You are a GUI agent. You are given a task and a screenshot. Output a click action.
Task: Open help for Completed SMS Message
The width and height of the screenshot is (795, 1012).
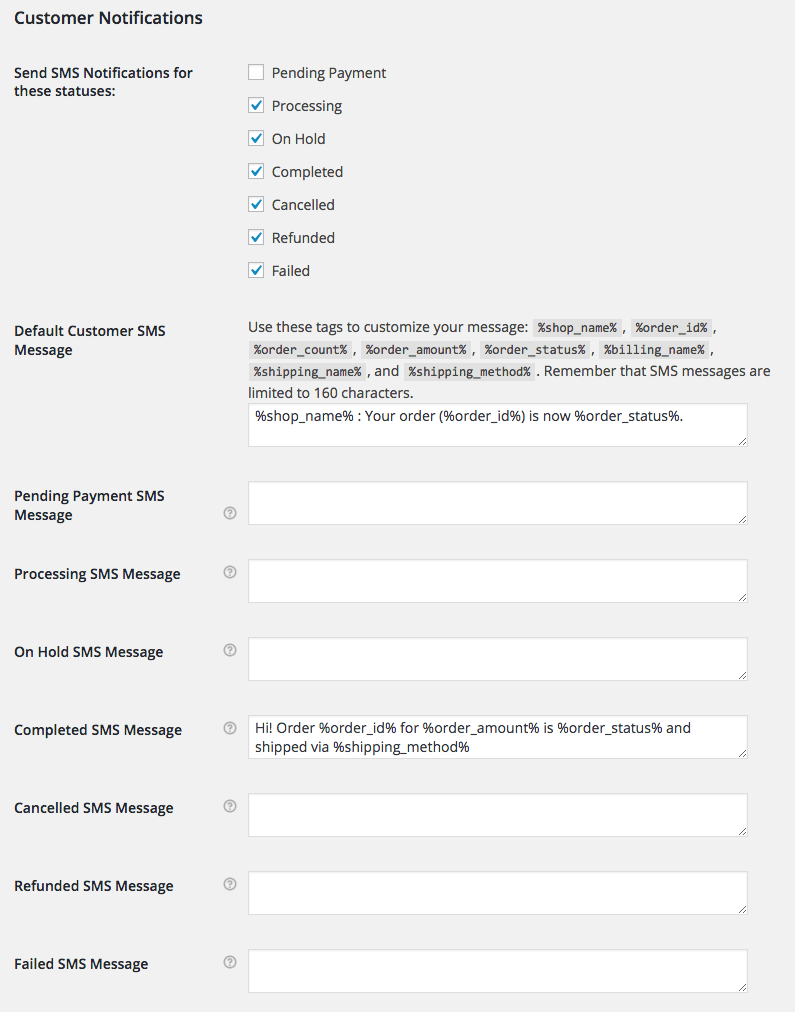click(229, 728)
